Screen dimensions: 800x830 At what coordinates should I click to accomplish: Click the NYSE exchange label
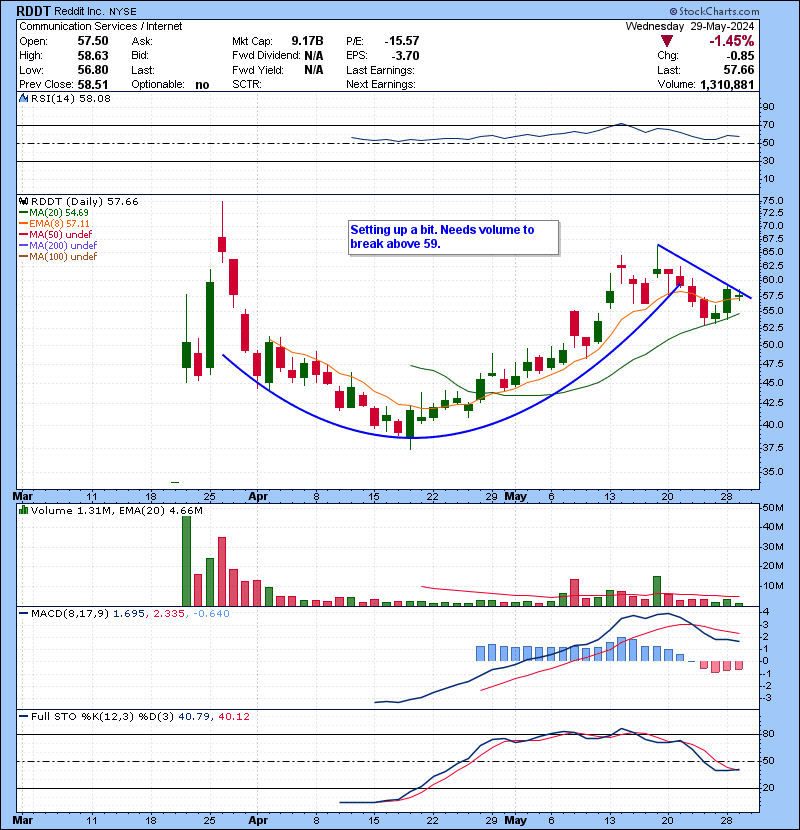[x=123, y=12]
